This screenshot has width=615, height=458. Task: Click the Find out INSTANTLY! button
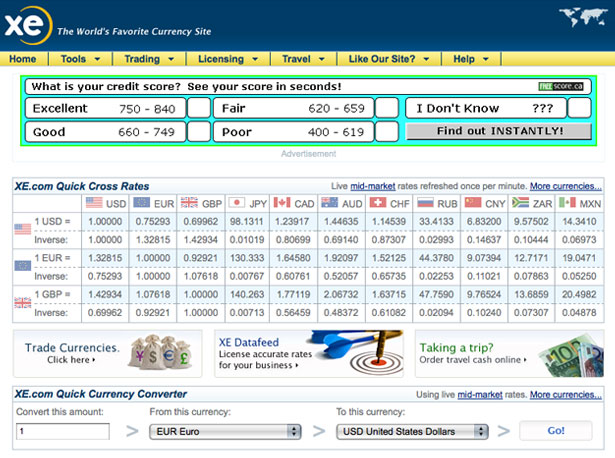pos(499,131)
